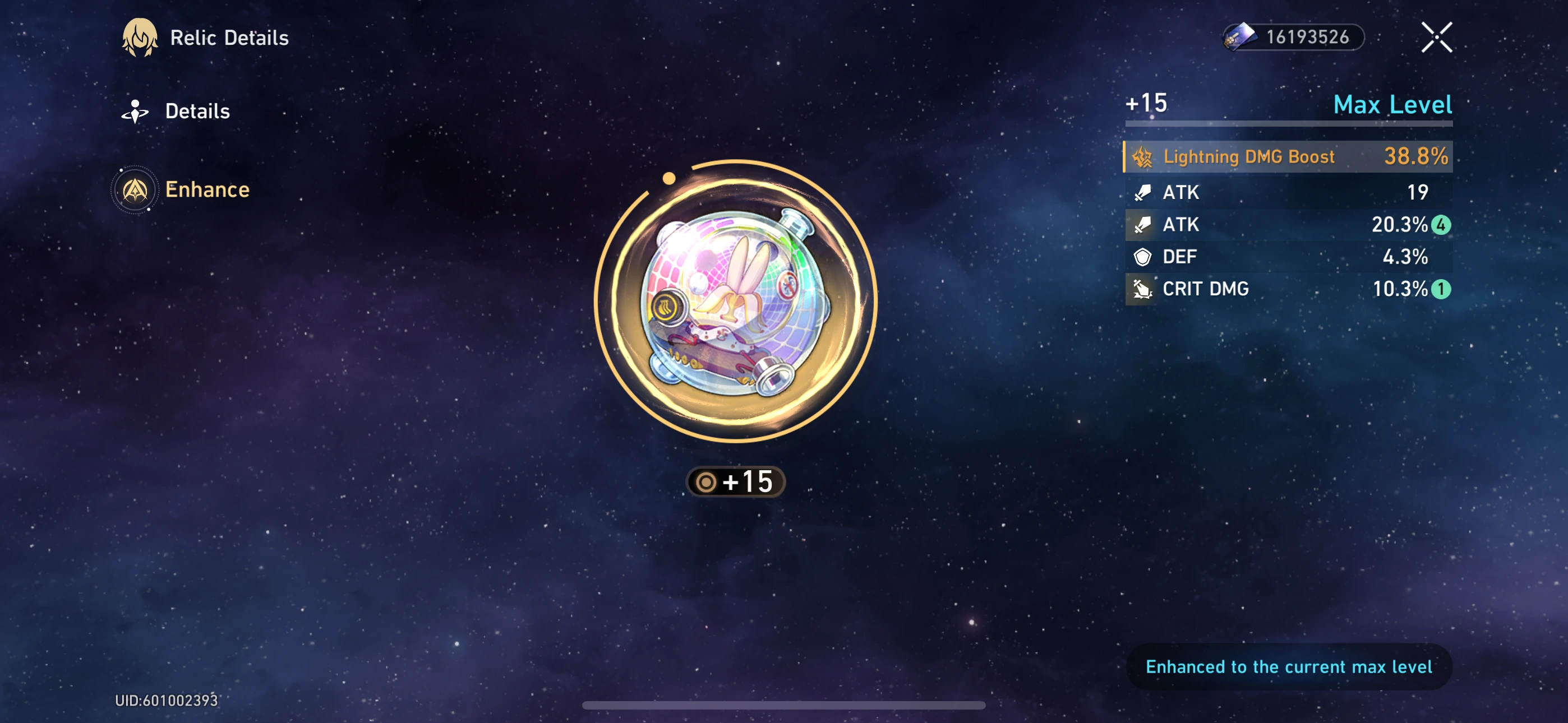Click the green 4 badge beside ATK 20.3%

pyautogui.click(x=1441, y=225)
